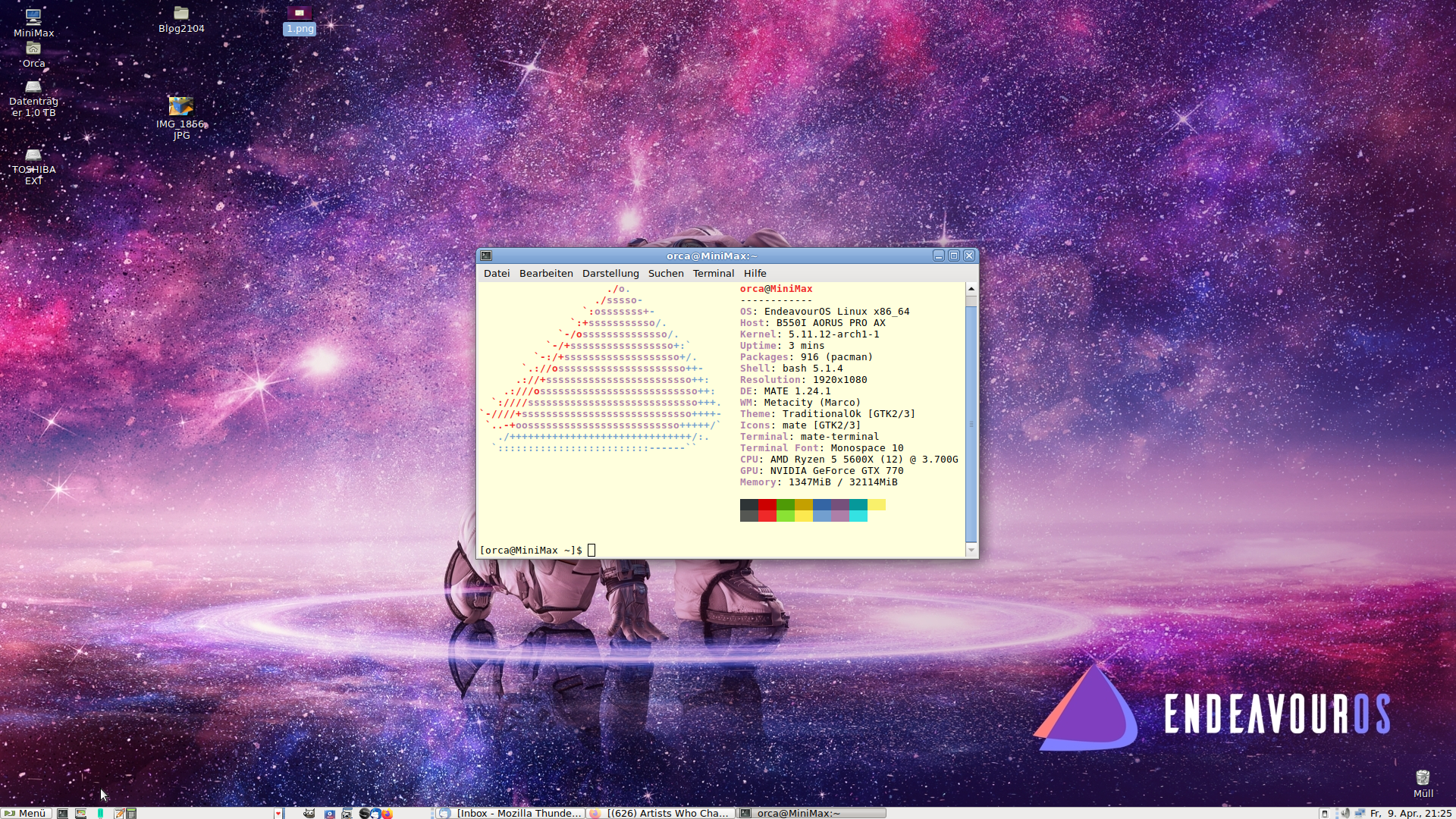The height and width of the screenshot is (819, 1456).
Task: Click the Host: B550I AORUS PRO AX line
Action: (813, 323)
